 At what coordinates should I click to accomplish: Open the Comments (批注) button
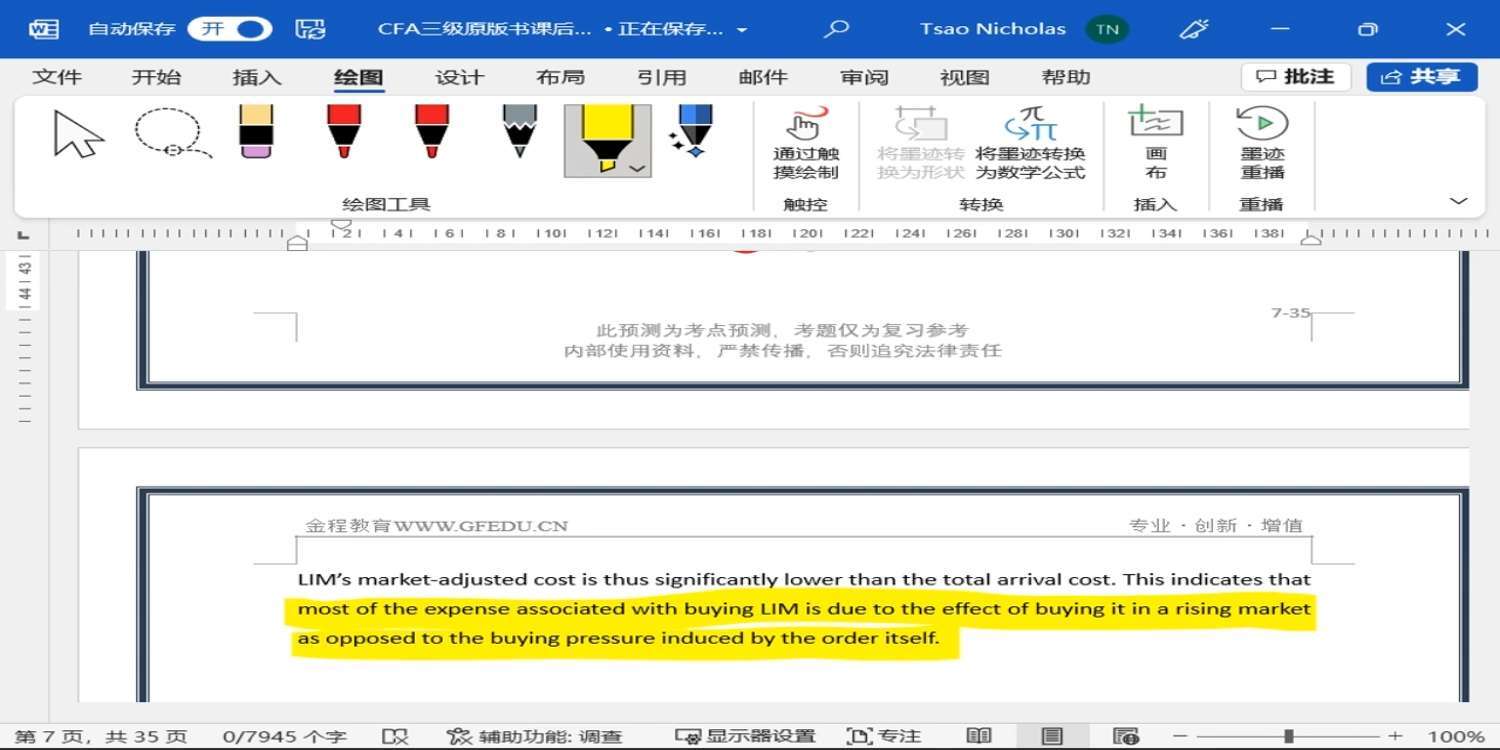coord(1296,77)
